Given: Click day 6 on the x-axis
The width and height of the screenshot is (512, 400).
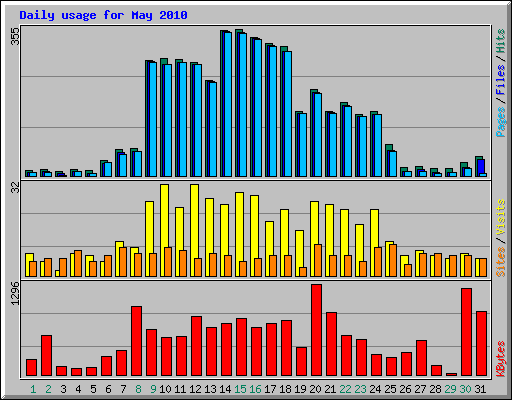Looking at the screenshot, I should click(x=108, y=389).
